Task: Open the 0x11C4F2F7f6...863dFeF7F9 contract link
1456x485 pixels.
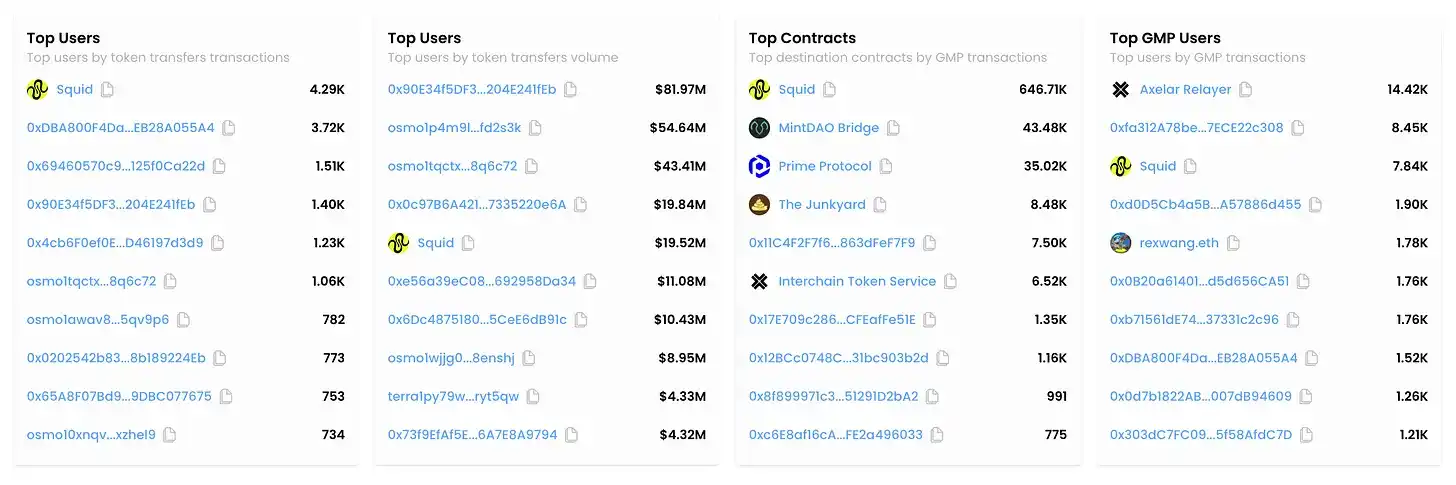Action: click(x=832, y=243)
